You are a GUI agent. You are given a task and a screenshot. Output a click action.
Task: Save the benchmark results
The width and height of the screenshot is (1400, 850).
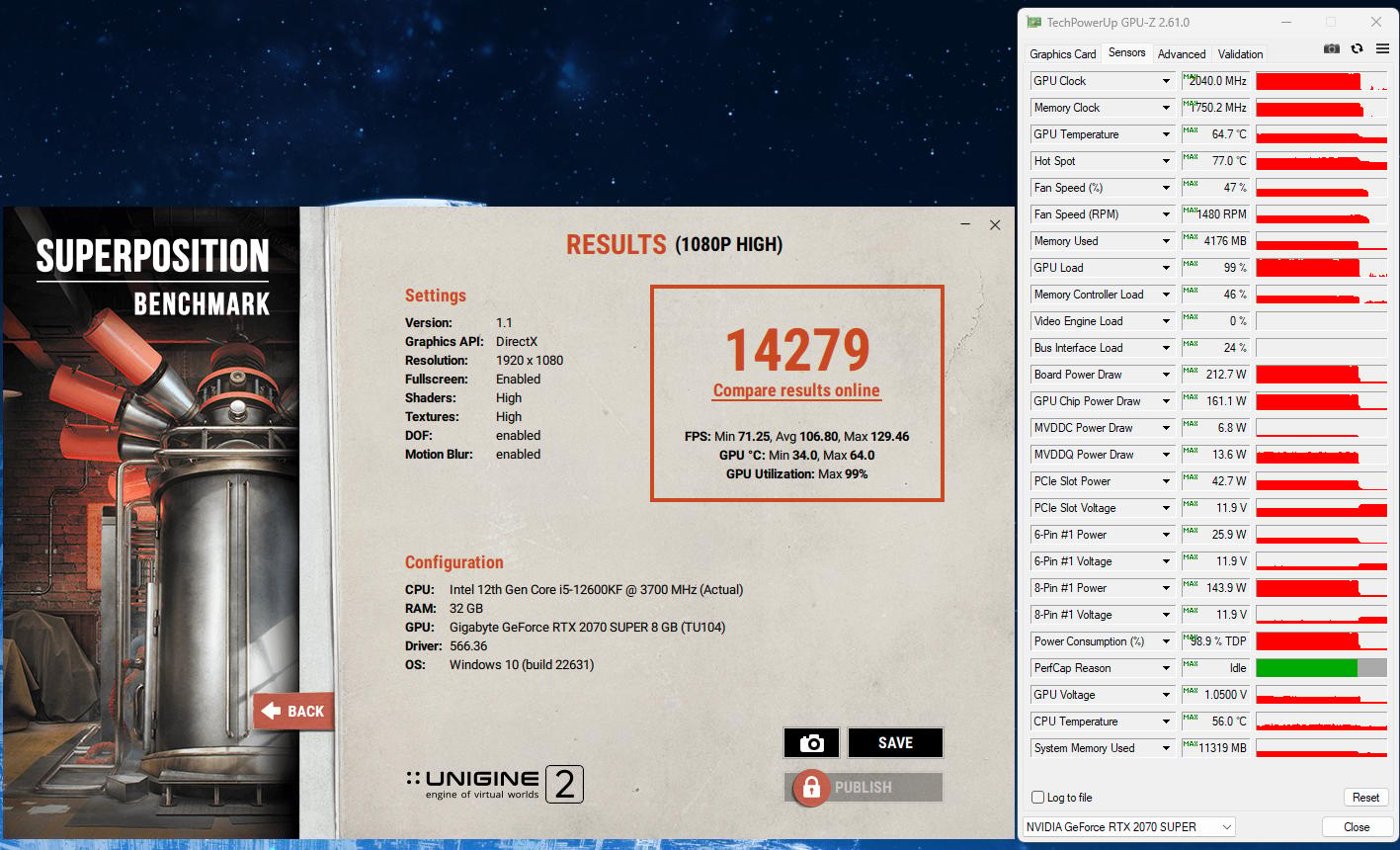point(895,743)
